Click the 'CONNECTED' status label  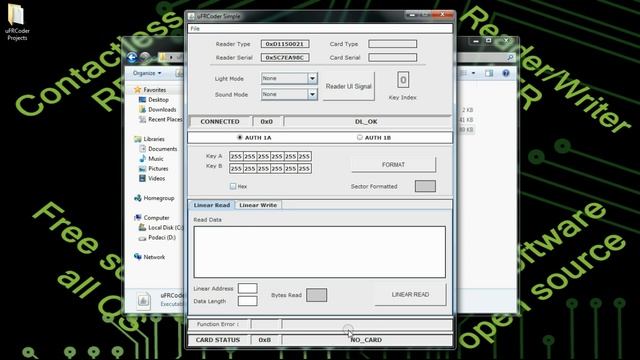[x=220, y=122]
